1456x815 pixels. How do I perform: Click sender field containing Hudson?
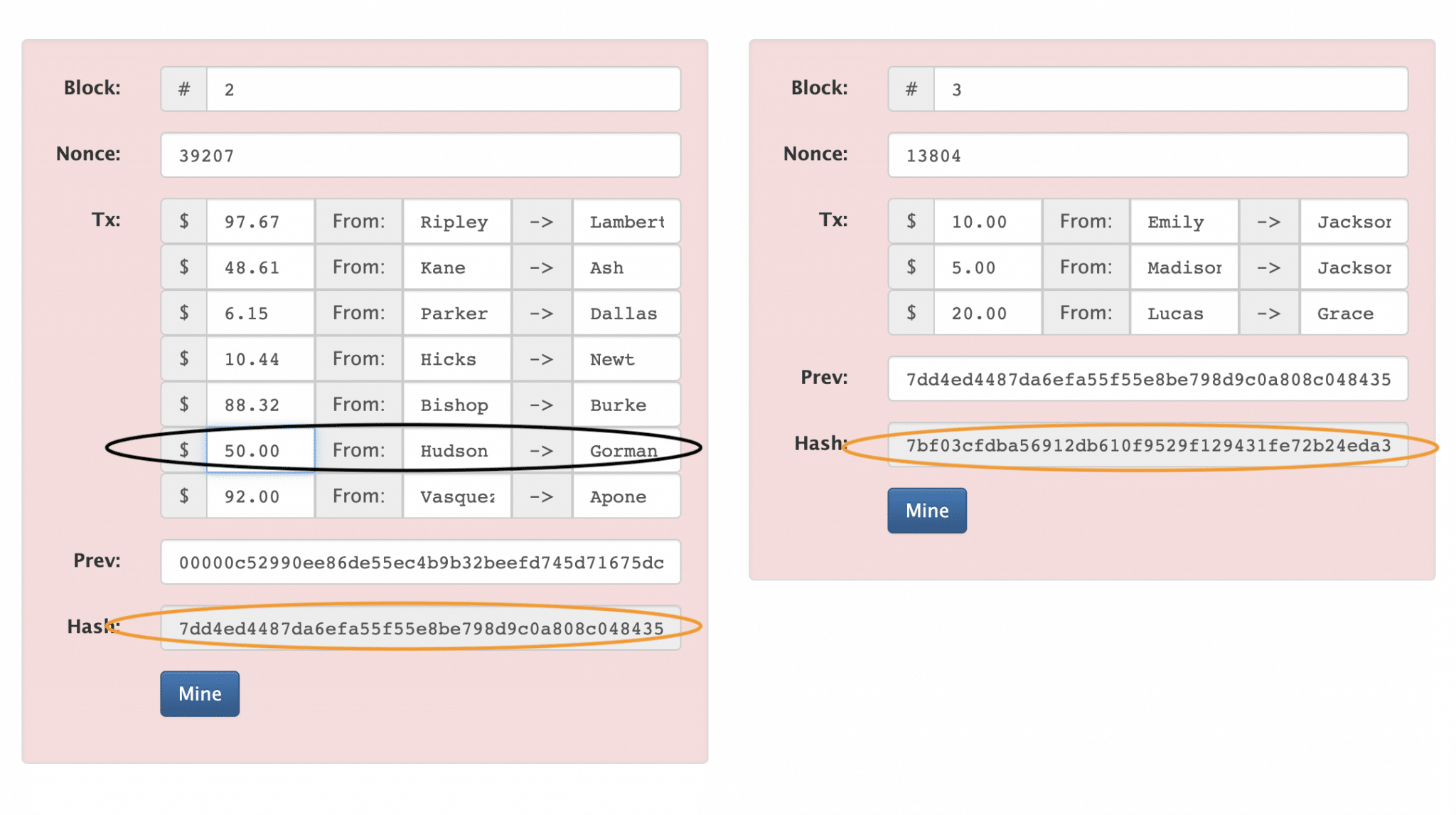(456, 450)
